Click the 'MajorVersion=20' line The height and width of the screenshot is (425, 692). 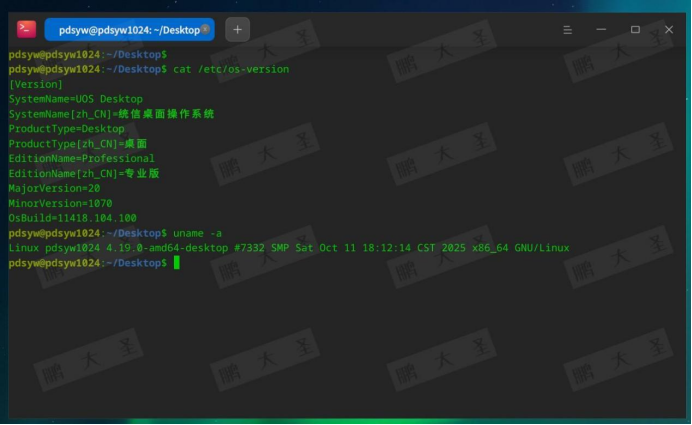point(54,188)
